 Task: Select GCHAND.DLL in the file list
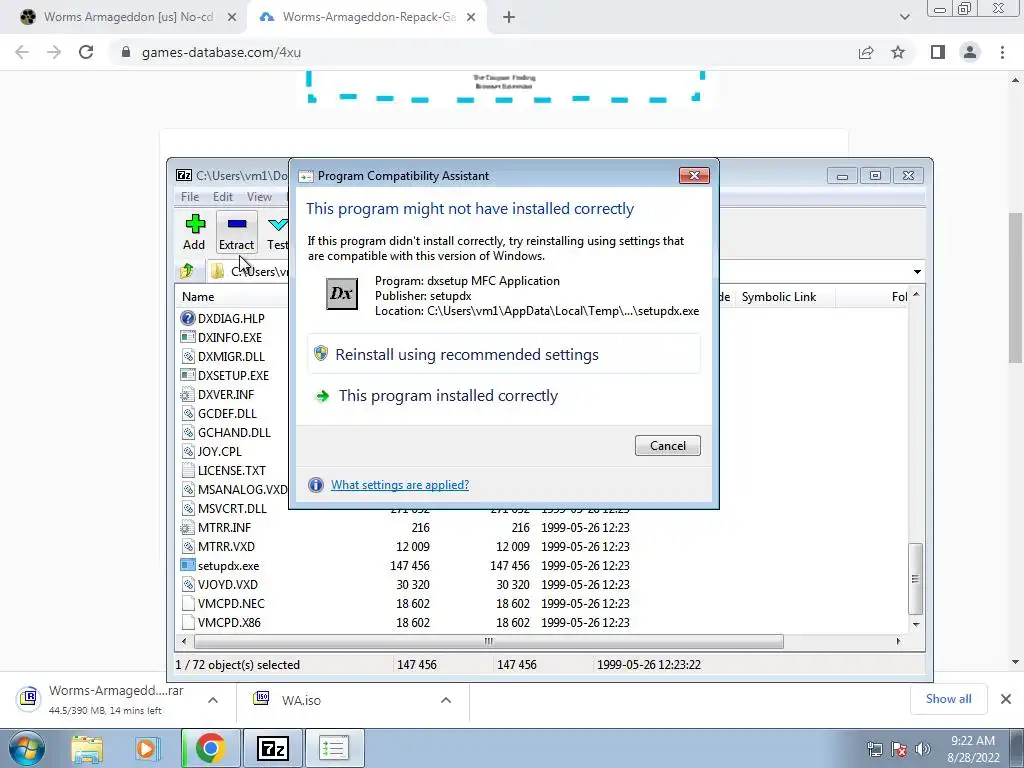234,432
